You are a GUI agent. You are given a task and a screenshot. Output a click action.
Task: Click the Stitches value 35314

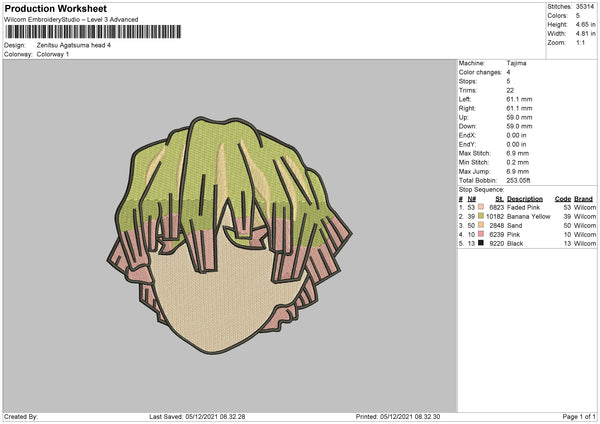tap(585, 7)
